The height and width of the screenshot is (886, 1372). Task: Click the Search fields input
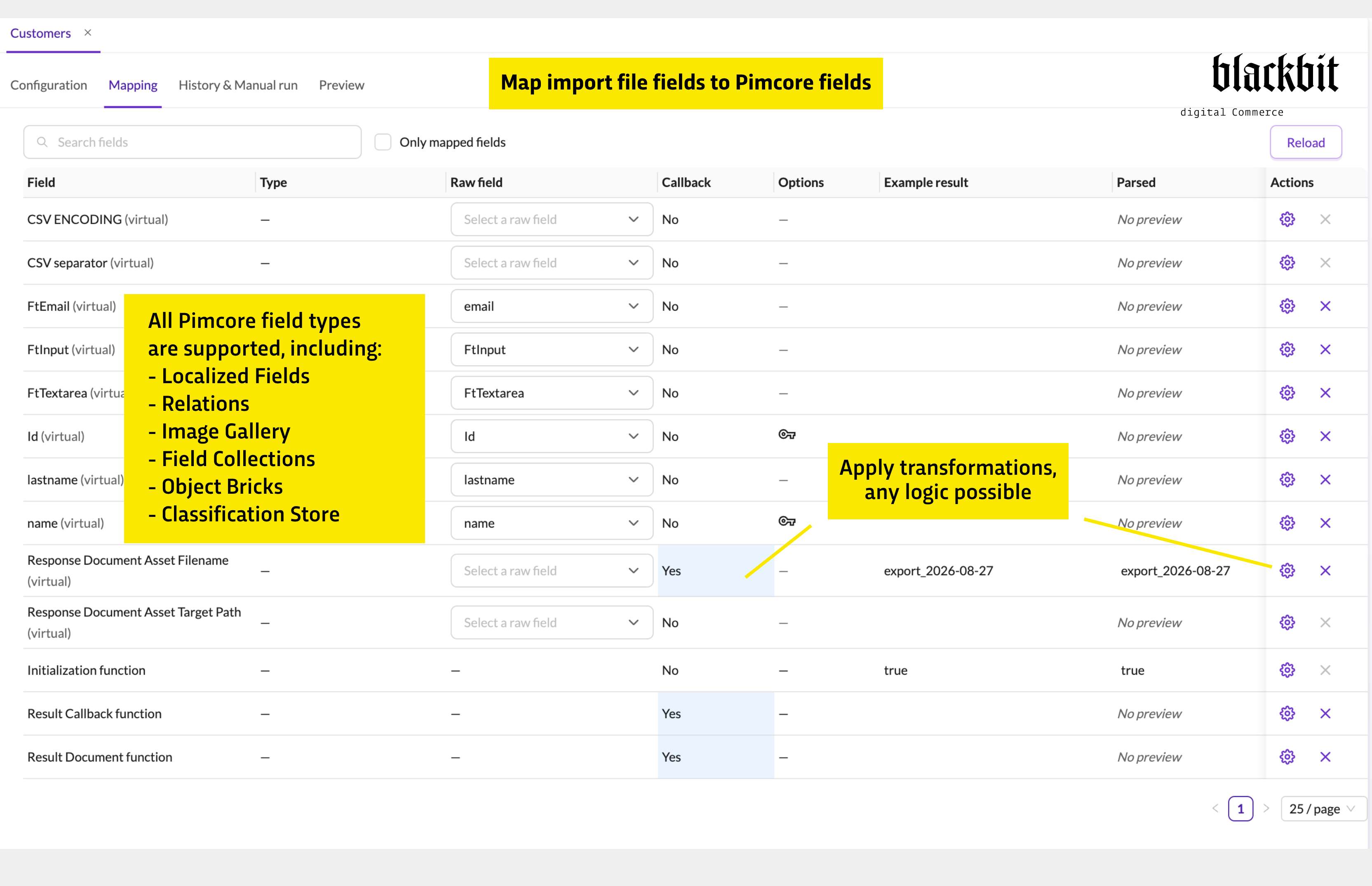coord(193,142)
